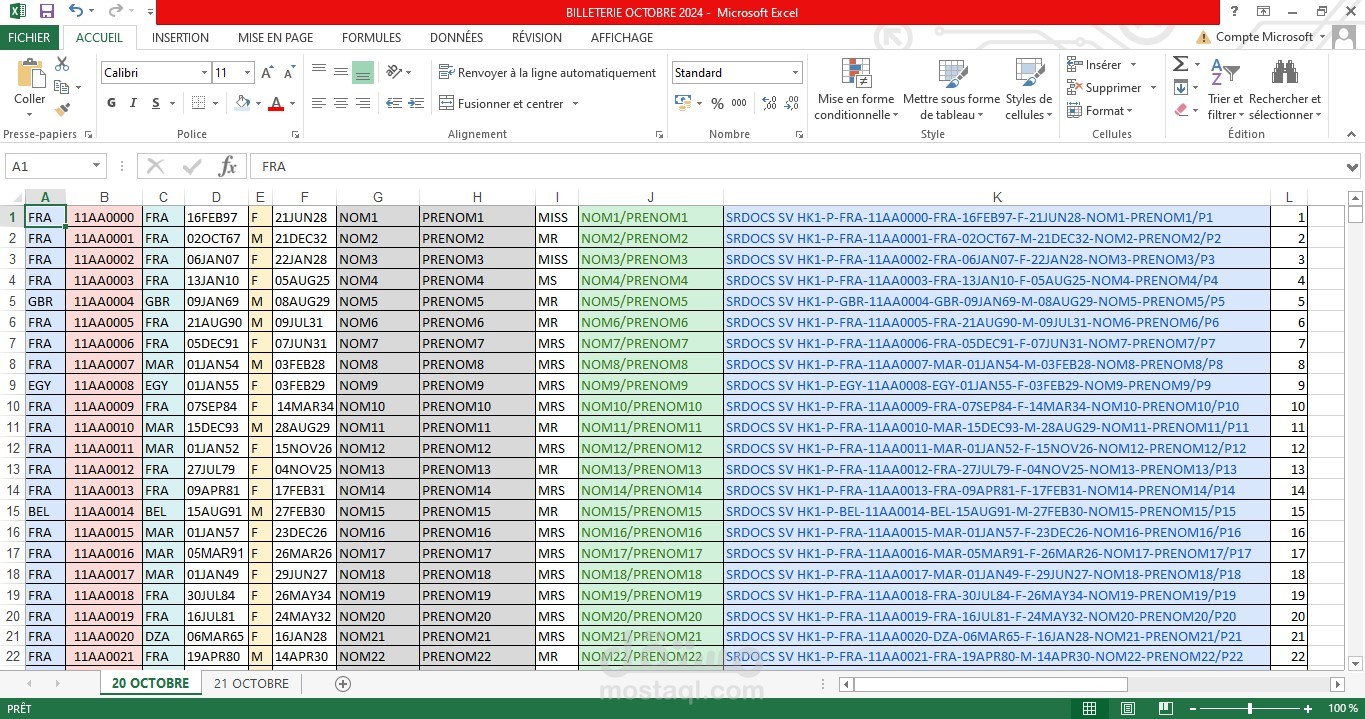Click Insérer cells button
Viewport: 1365px width, 719px height.
coord(1095,64)
